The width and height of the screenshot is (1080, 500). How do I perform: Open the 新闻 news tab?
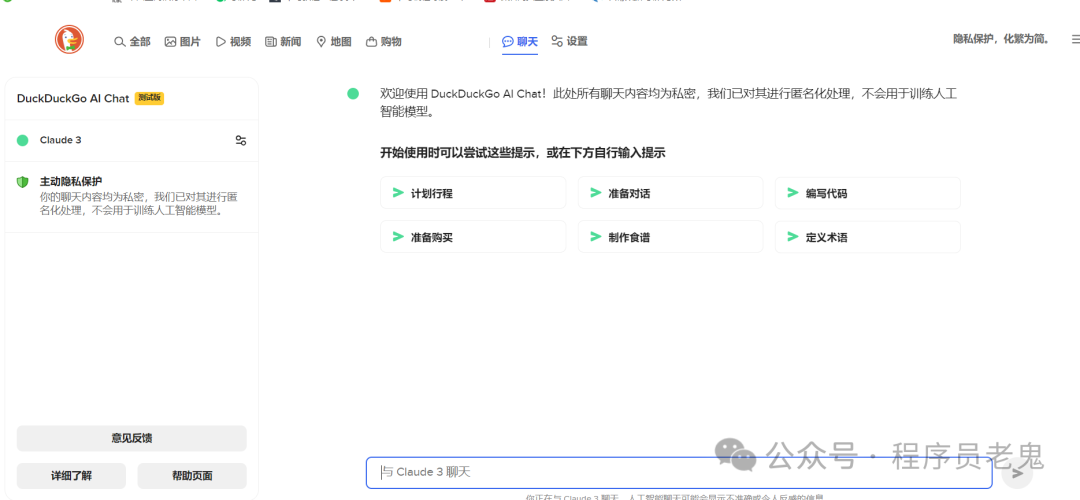point(283,42)
